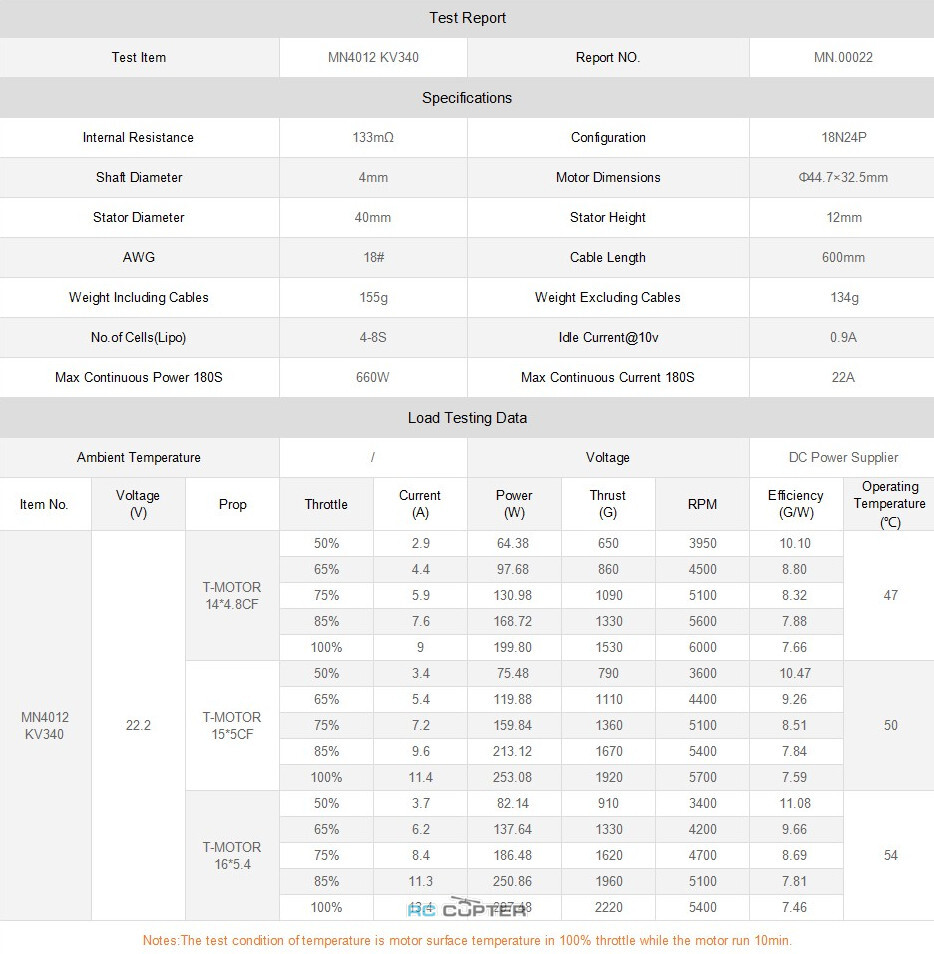This screenshot has width=934, height=954.
Task: Click the '12mm' stator height value
Action: (843, 217)
